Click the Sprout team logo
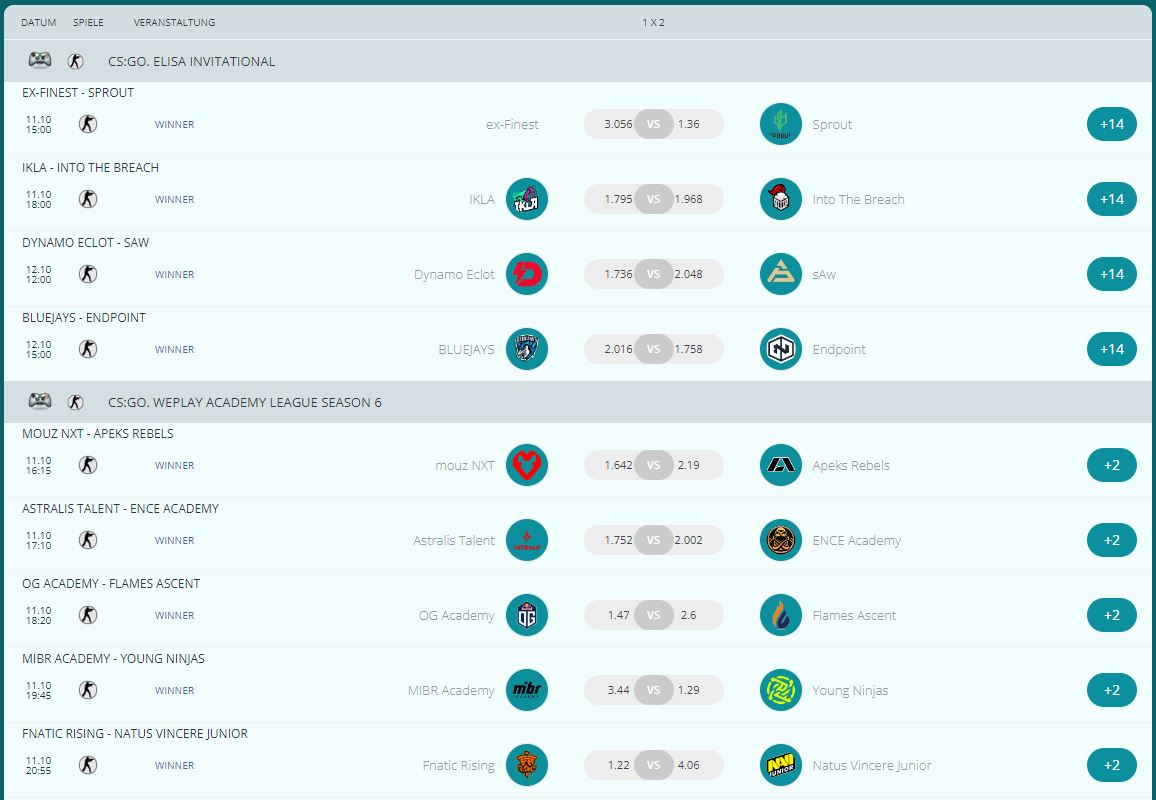The image size is (1156, 800). 780,124
